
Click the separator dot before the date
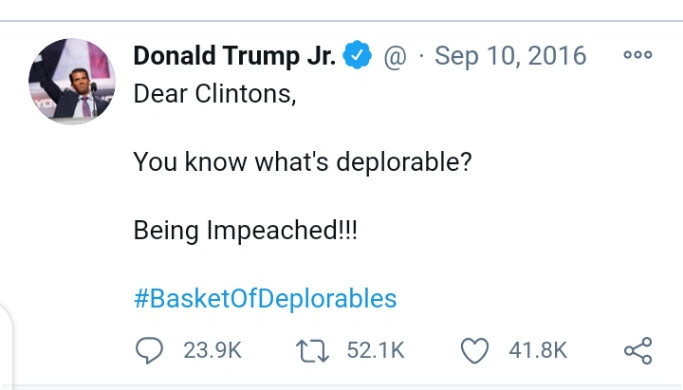421,56
